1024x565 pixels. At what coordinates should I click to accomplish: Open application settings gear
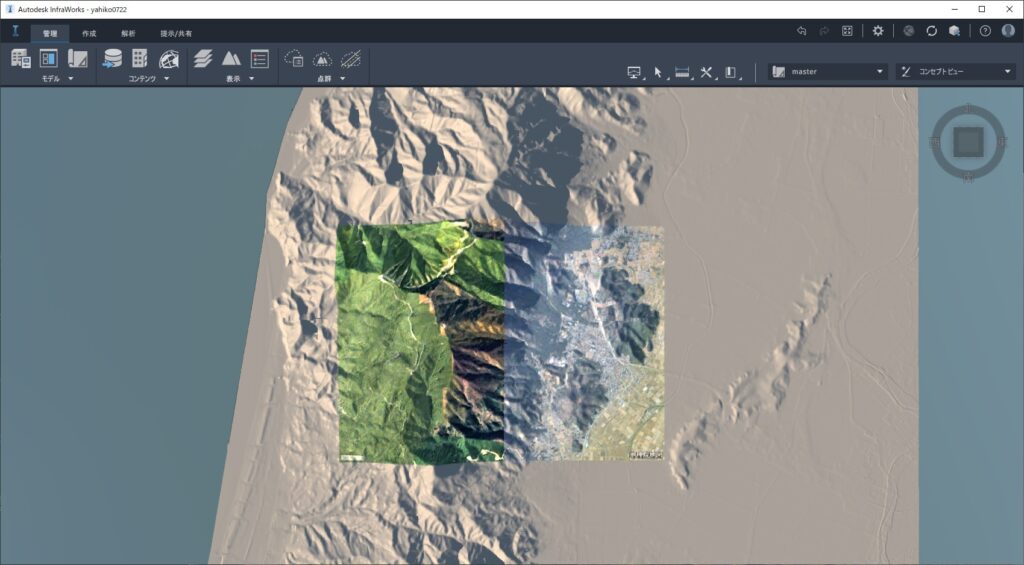click(x=878, y=31)
